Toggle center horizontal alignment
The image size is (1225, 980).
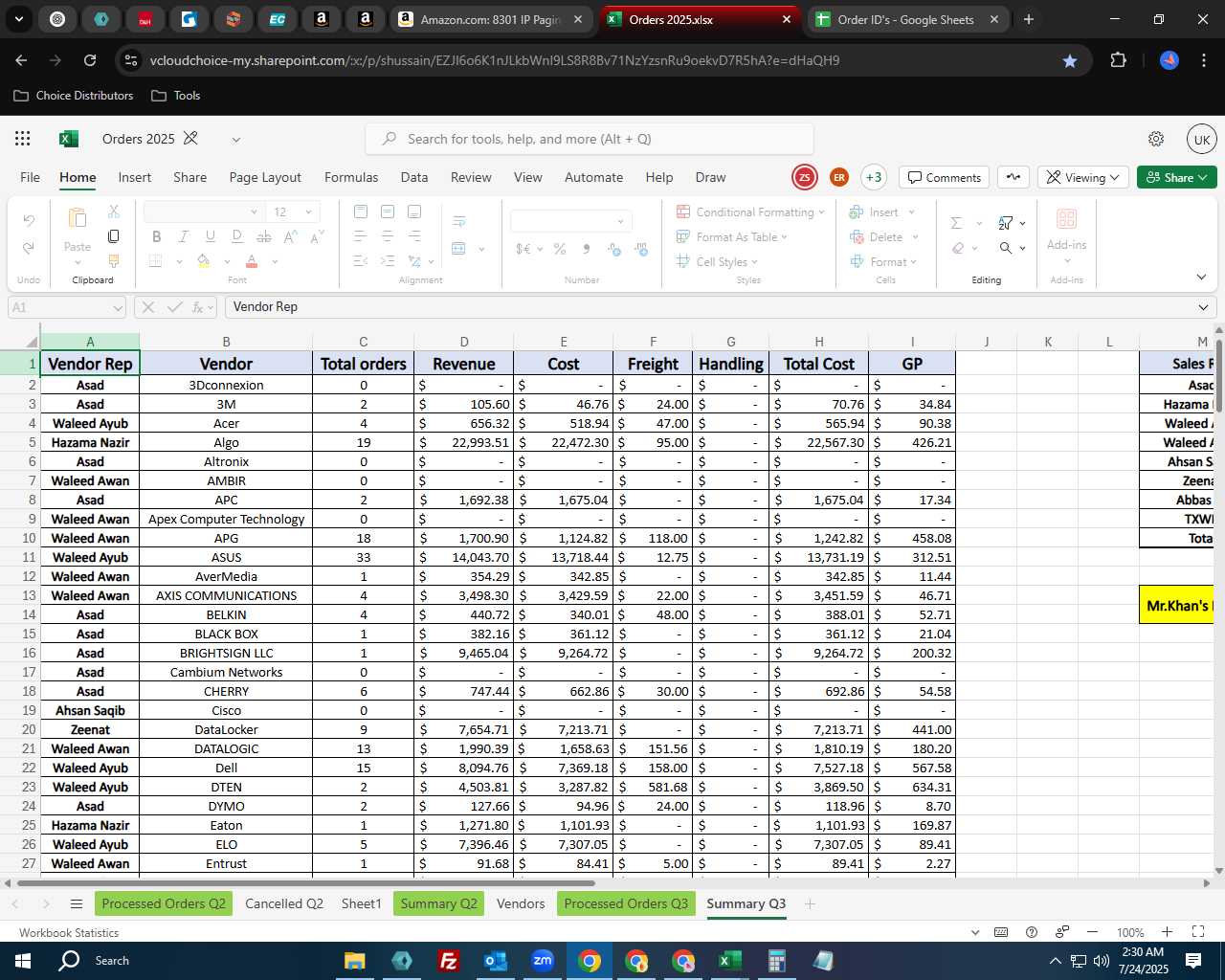pos(388,236)
